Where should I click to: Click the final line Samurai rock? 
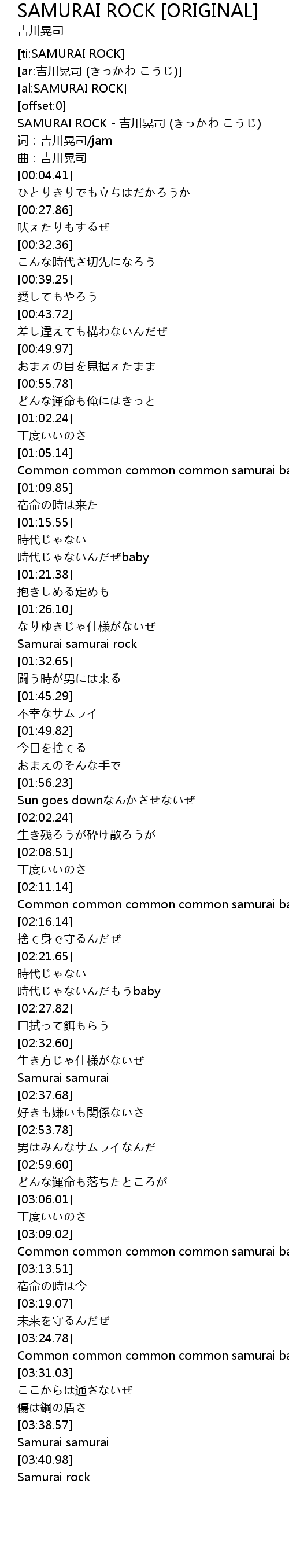[x=54, y=1477]
